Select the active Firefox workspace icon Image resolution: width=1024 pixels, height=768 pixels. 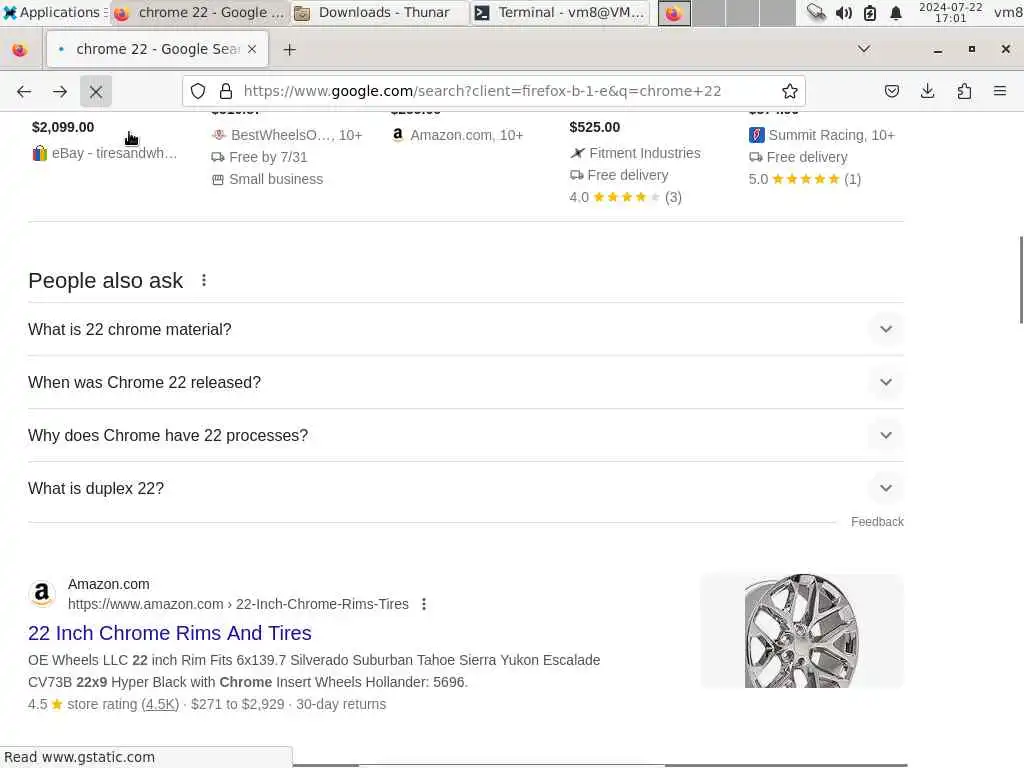point(674,12)
